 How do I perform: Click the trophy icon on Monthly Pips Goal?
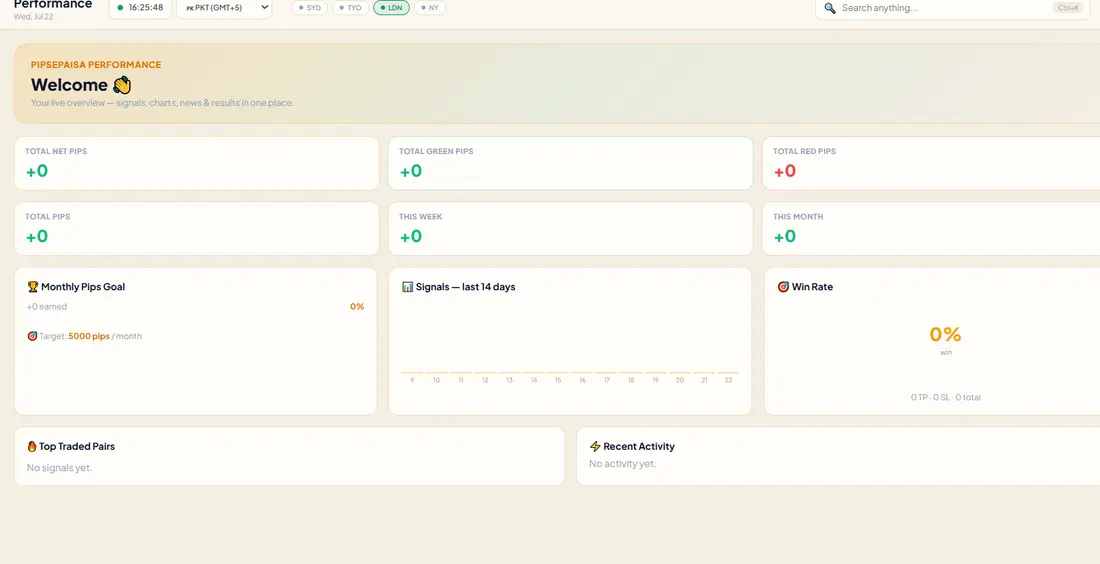point(32,286)
